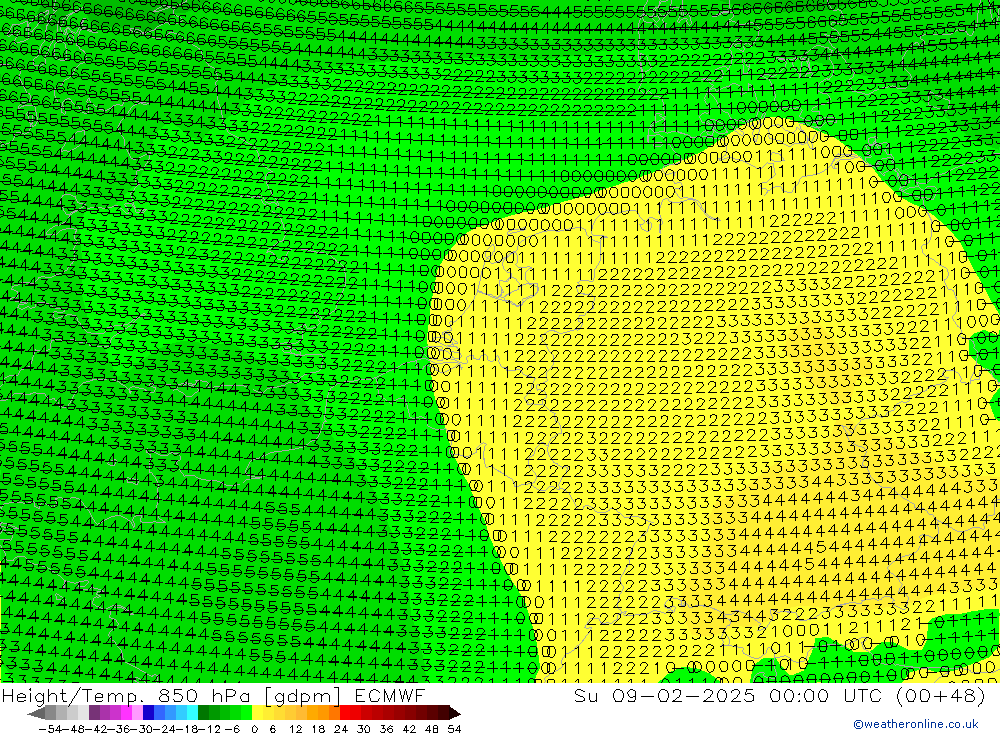The height and width of the screenshot is (733, 1000).
Task: Open the weatheronline.co.uk copyright link
Action: [916, 723]
